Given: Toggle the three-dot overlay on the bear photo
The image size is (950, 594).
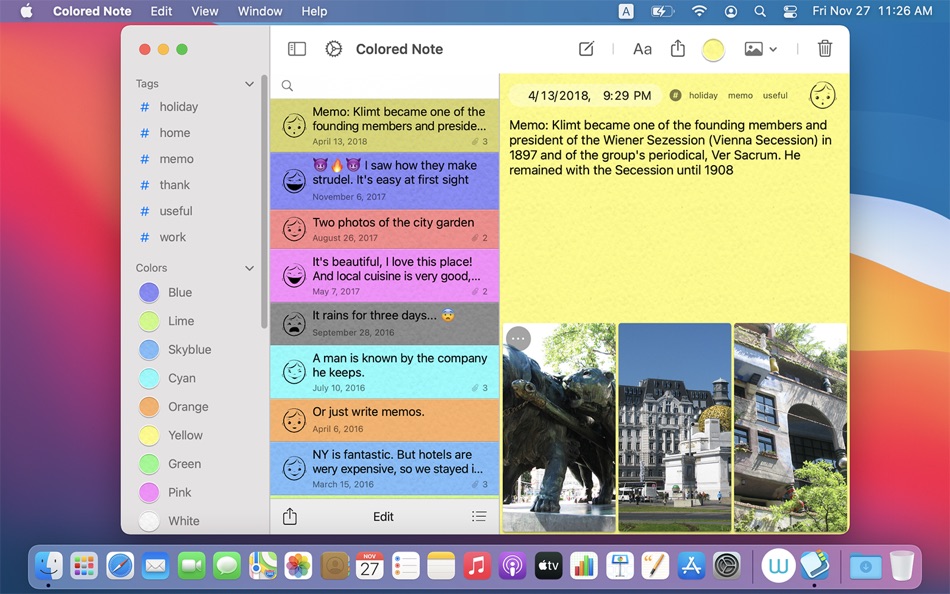Looking at the screenshot, I should (x=518, y=338).
